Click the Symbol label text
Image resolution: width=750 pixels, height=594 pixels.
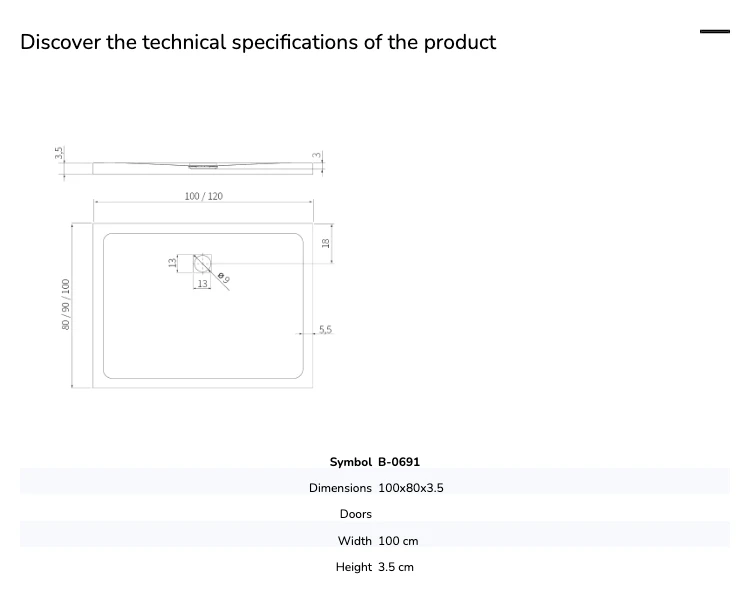[351, 462]
